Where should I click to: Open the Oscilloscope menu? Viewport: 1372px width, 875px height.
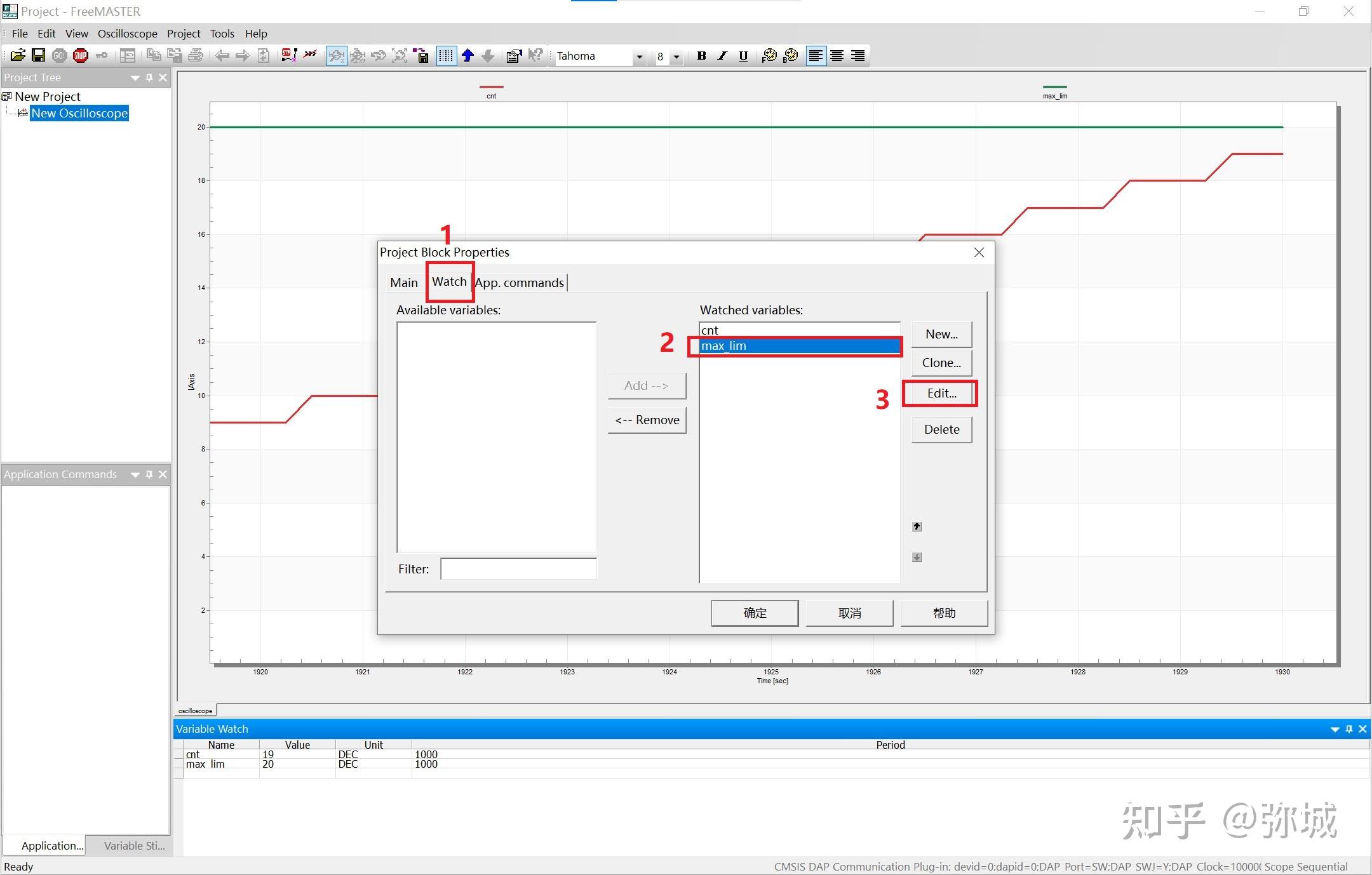coord(127,34)
